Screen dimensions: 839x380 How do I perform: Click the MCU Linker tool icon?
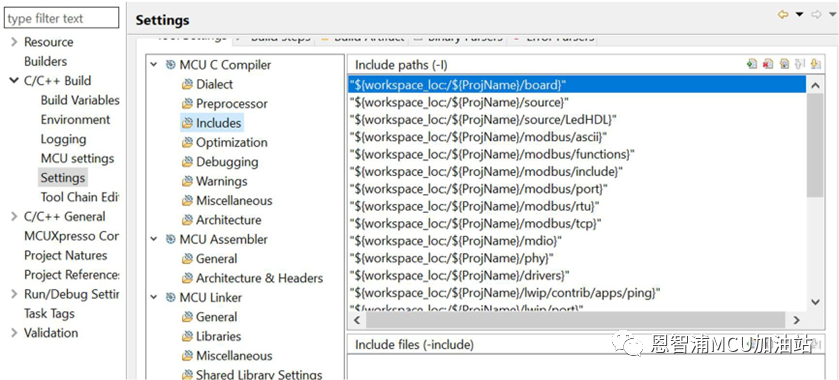pos(170,298)
